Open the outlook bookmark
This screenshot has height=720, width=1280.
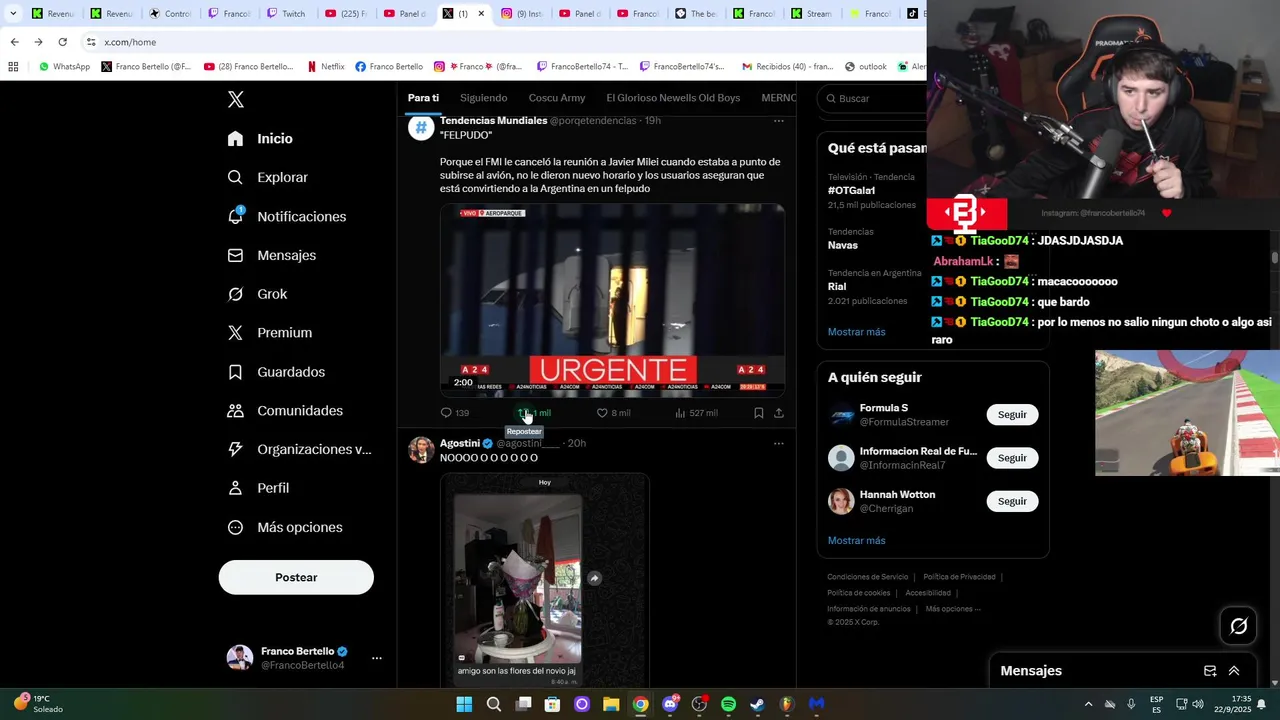865,67
